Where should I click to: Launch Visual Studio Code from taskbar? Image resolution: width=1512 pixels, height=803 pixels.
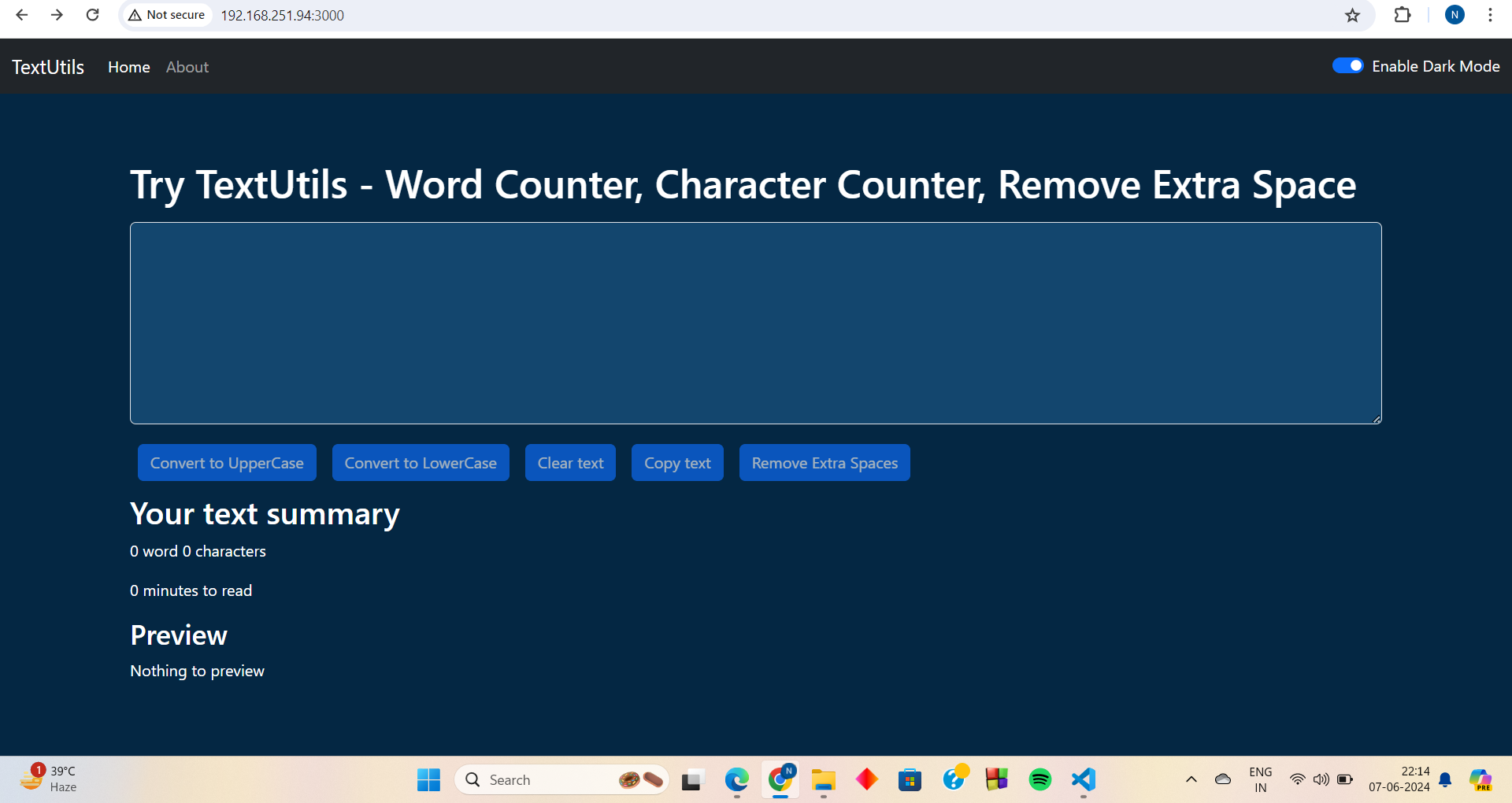click(1083, 779)
